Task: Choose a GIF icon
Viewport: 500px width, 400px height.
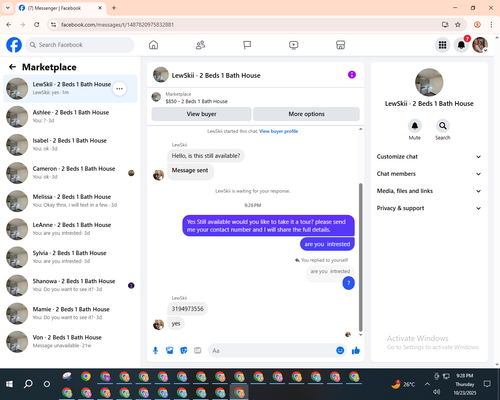Action: pyautogui.click(x=198, y=350)
